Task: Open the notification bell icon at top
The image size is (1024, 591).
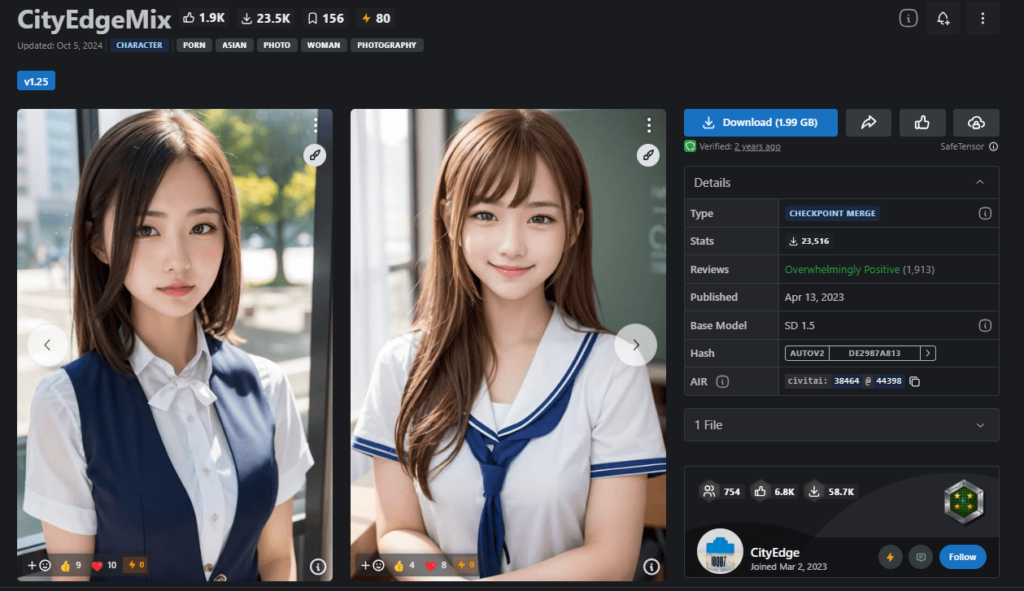Action: pos(942,18)
